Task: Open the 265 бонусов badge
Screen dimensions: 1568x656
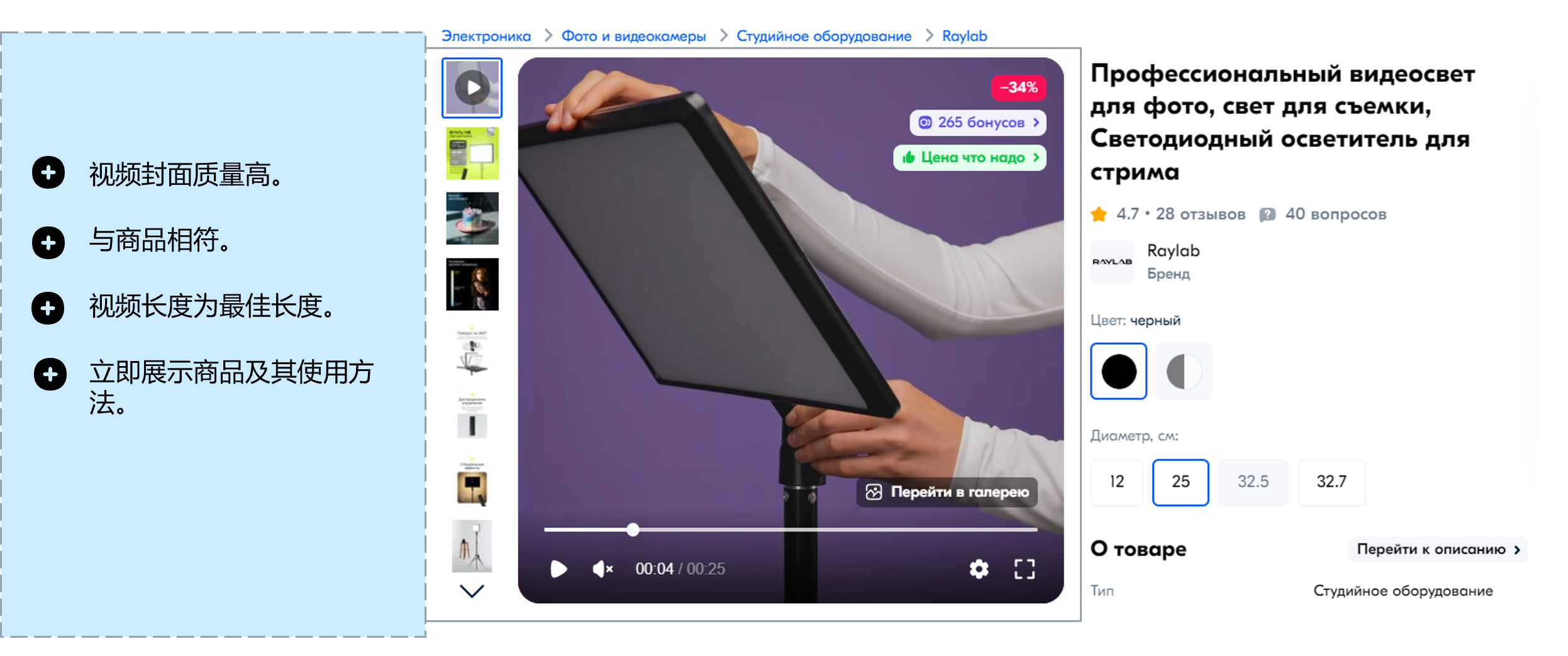Action: 977,123
